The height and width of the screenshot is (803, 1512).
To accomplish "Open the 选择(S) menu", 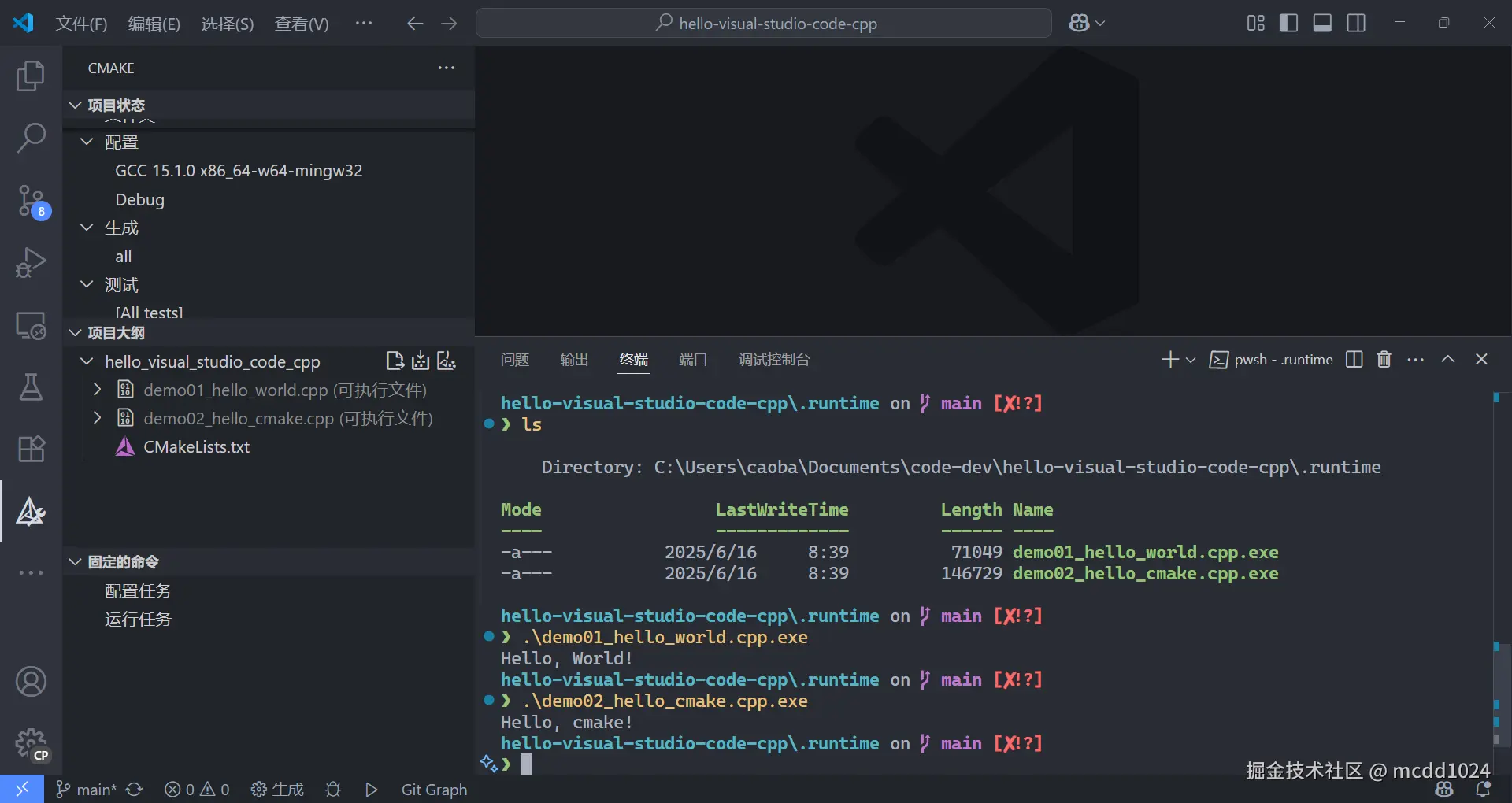I will click(x=228, y=24).
